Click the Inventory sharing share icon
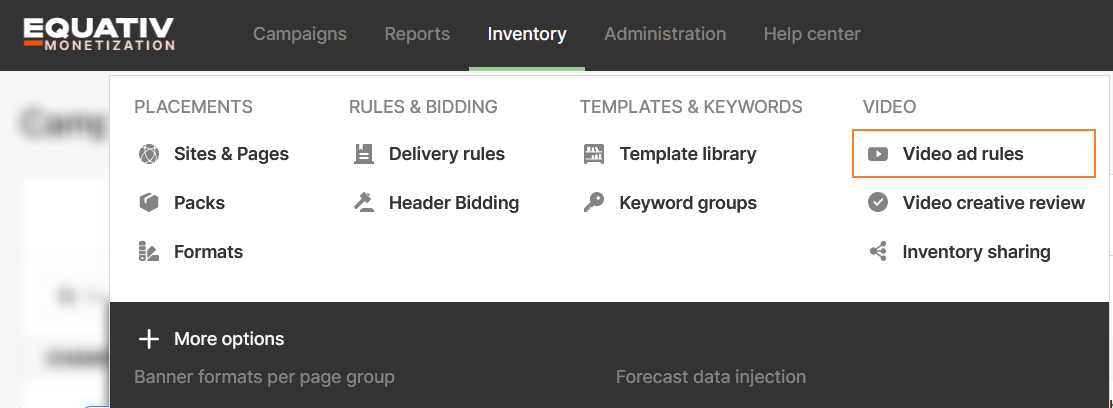The height and width of the screenshot is (408, 1113). (x=878, y=252)
